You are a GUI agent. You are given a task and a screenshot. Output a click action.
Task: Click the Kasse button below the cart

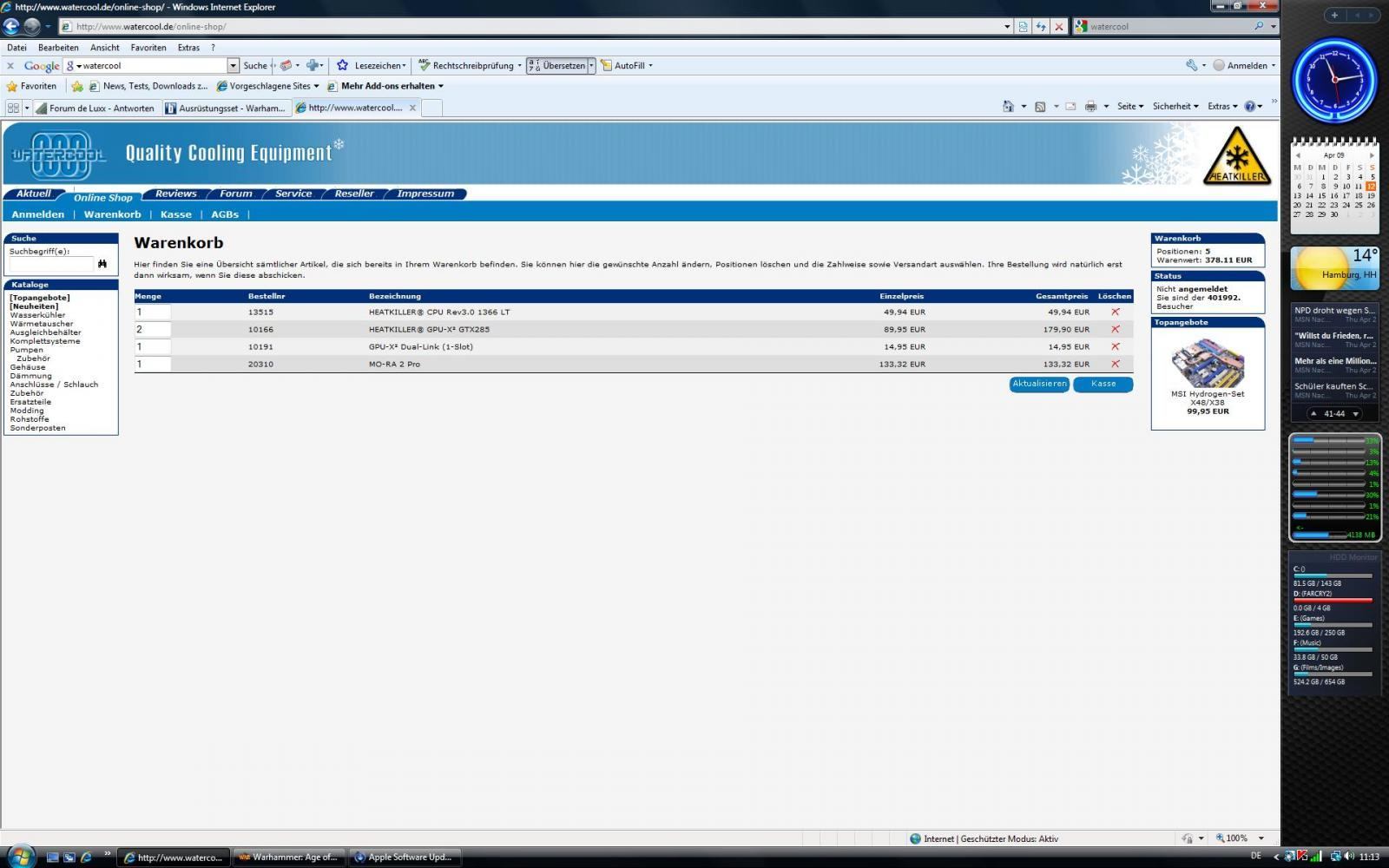pos(1103,384)
